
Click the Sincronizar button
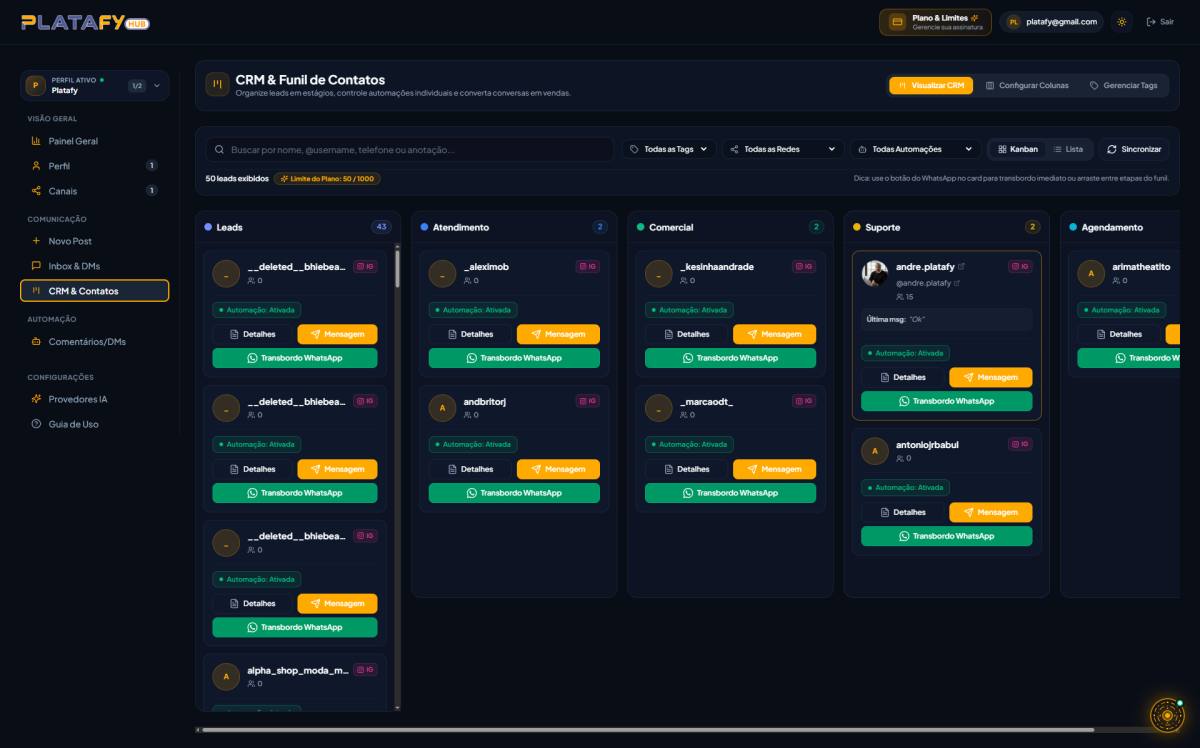coord(1134,149)
